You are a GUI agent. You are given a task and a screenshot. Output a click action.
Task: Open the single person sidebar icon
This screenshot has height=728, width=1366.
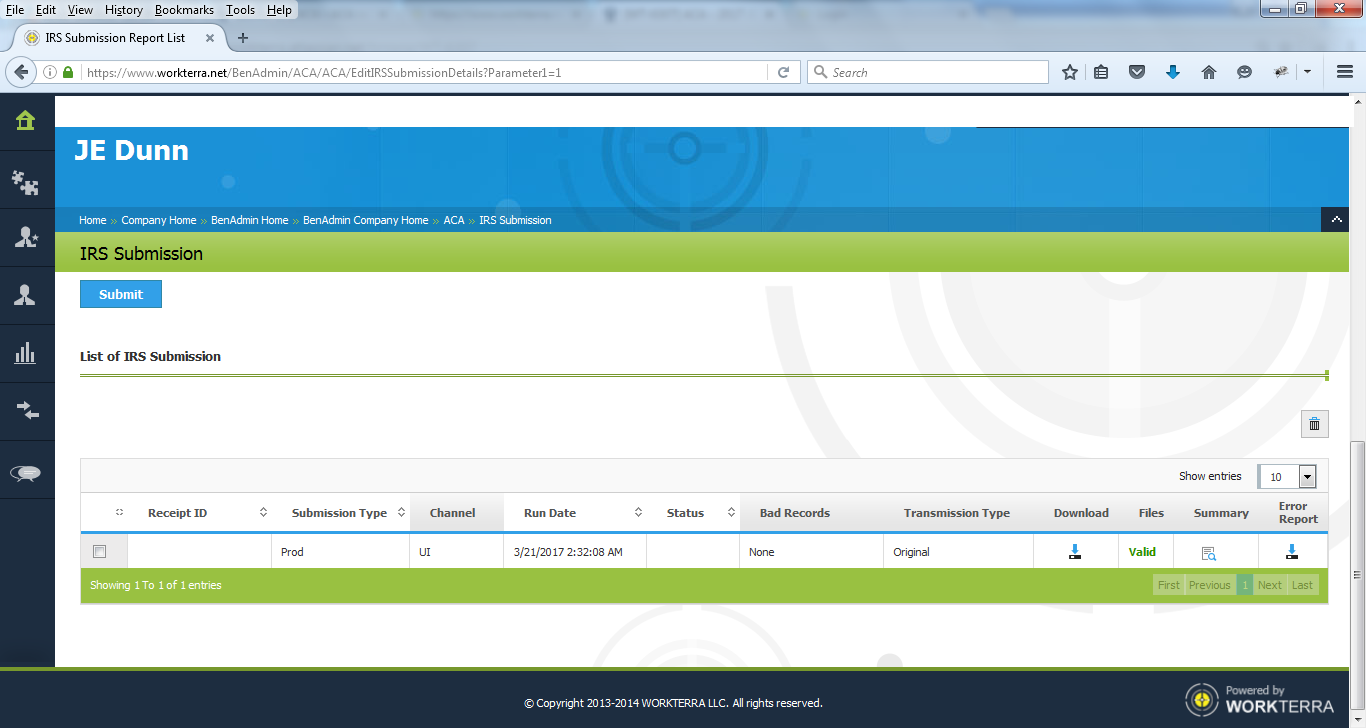[25, 295]
